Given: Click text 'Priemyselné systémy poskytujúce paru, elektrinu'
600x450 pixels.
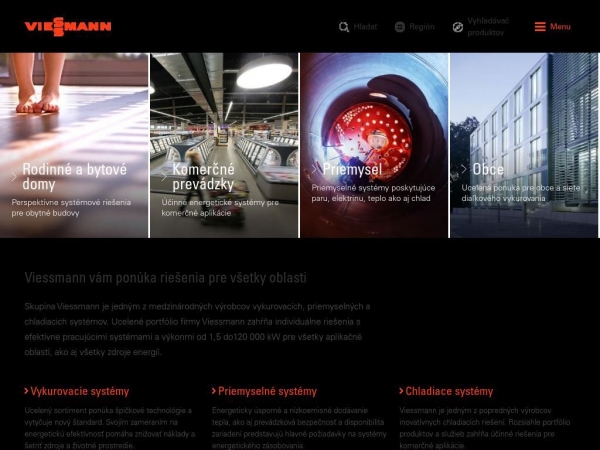Looking at the screenshot, I should click(373, 193).
